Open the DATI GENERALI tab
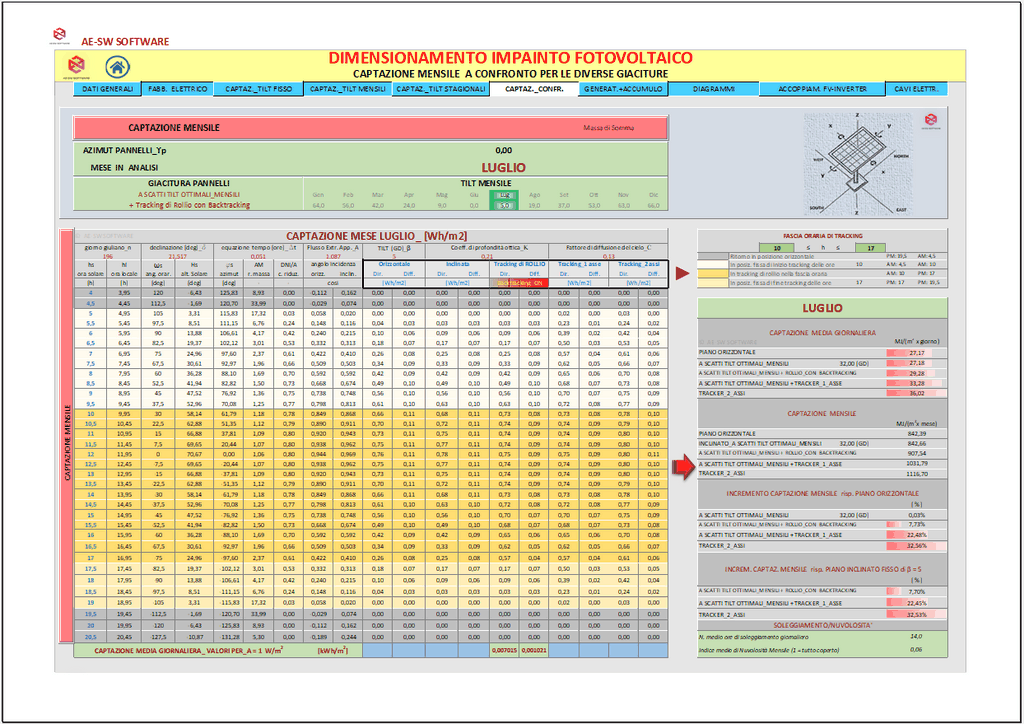The height and width of the screenshot is (724, 1024). 108,89
